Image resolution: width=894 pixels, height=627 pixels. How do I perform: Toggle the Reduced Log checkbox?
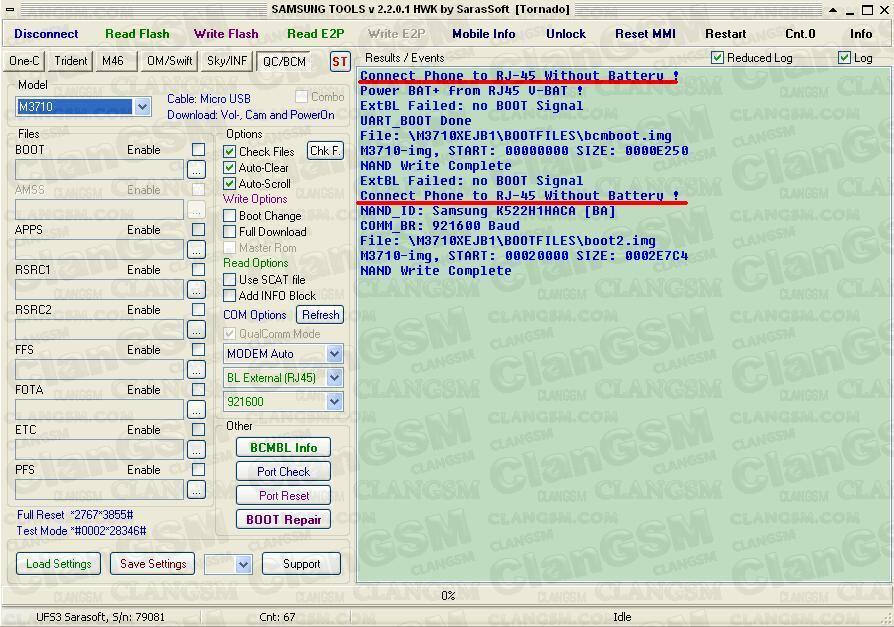717,58
